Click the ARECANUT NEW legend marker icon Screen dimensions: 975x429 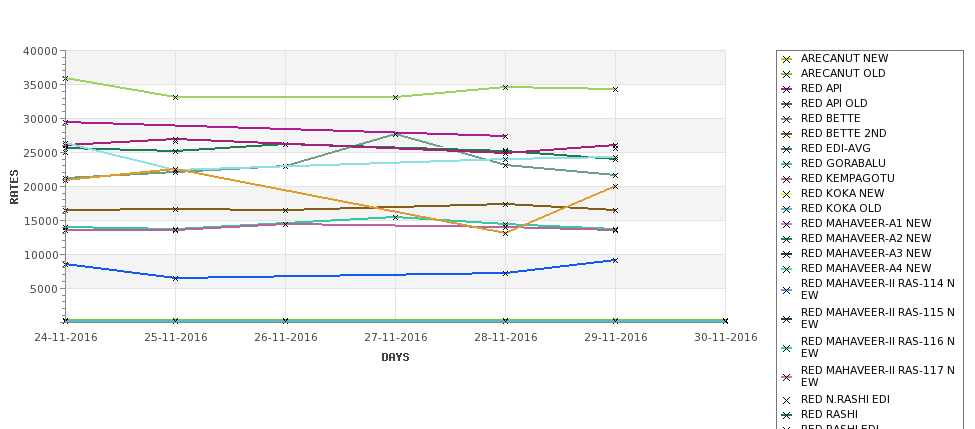(786, 60)
